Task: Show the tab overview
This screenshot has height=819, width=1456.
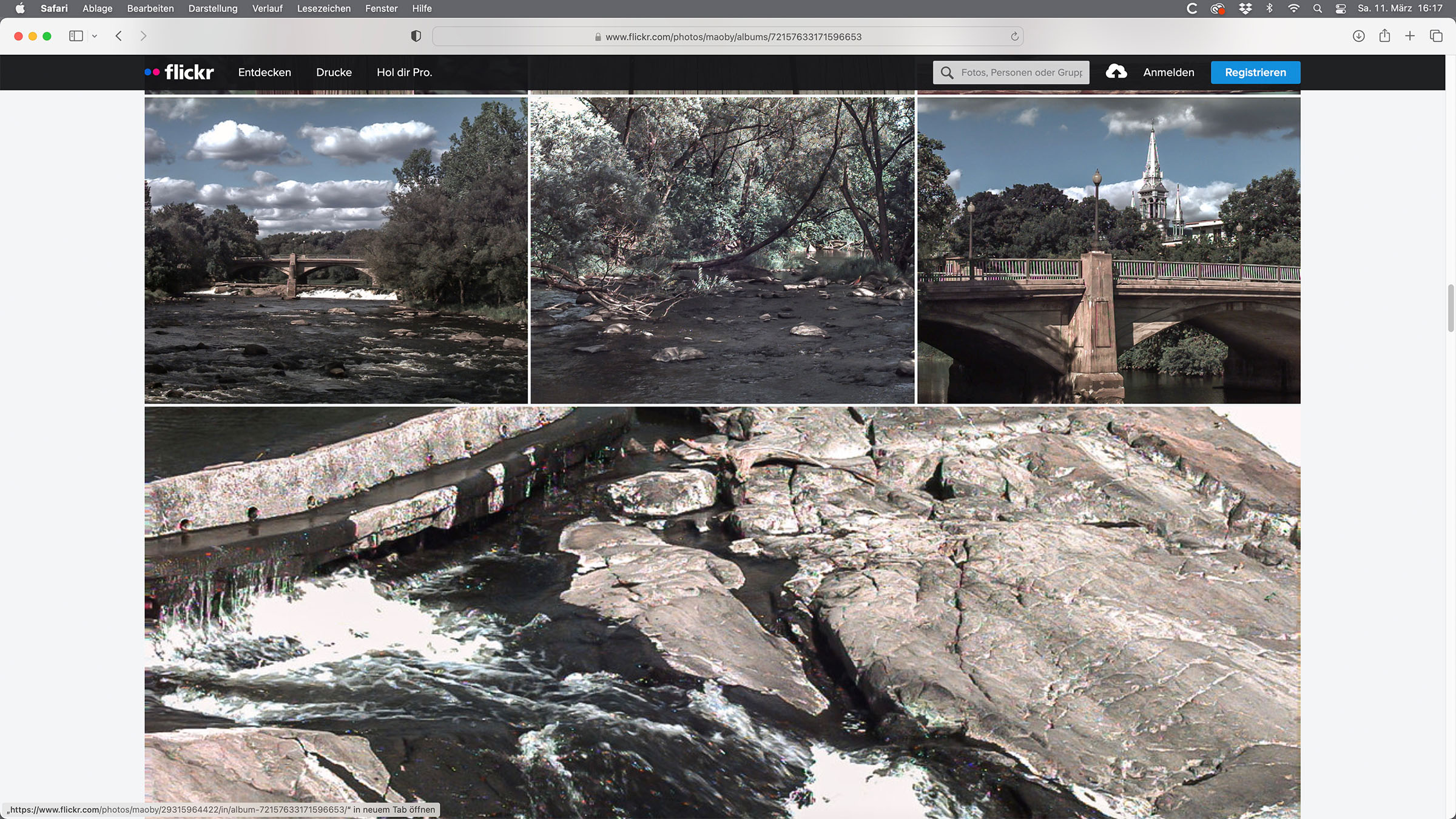Action: [x=1436, y=36]
